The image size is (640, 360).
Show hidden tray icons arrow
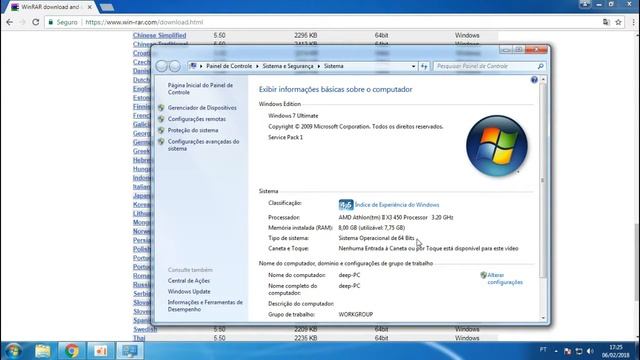click(x=556, y=351)
